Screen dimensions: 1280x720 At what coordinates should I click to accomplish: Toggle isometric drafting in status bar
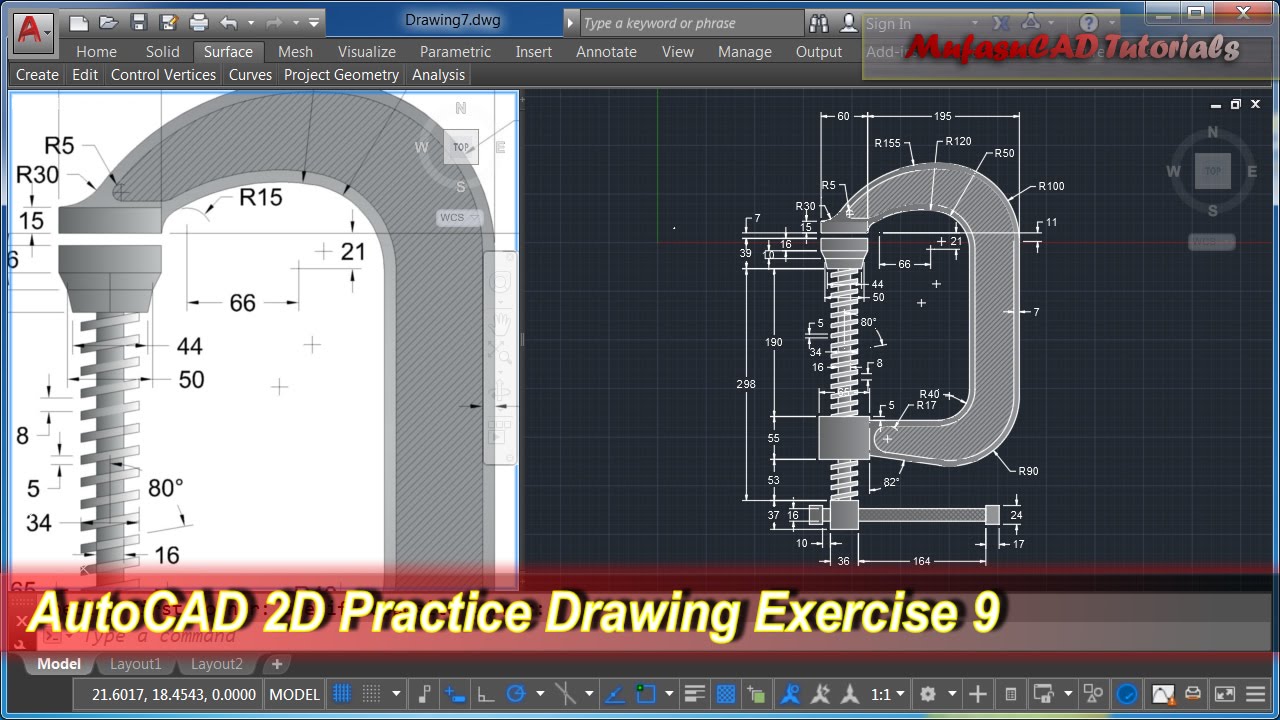click(564, 694)
